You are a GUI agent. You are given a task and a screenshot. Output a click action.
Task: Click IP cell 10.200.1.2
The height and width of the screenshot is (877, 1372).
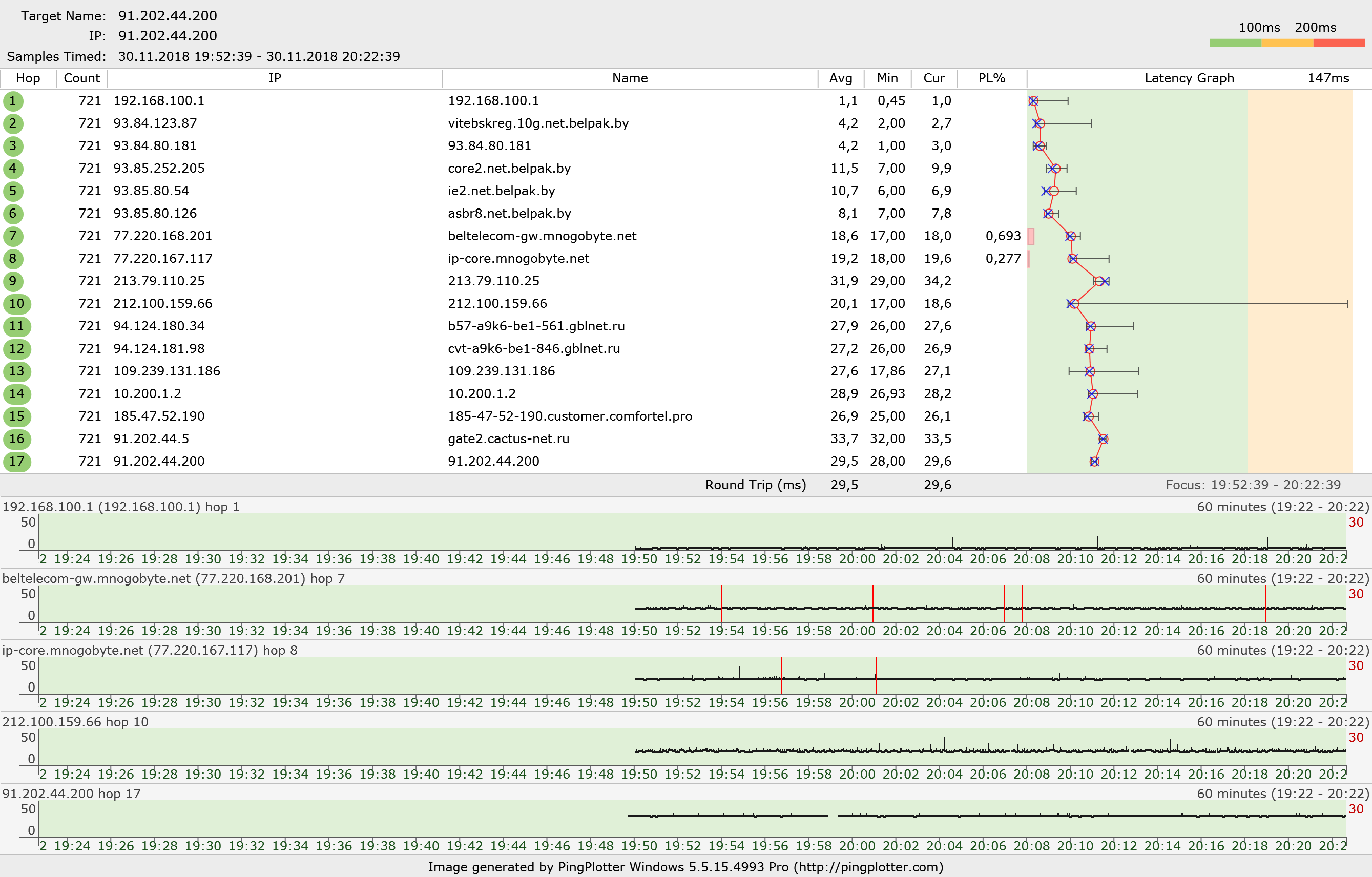pos(147,394)
